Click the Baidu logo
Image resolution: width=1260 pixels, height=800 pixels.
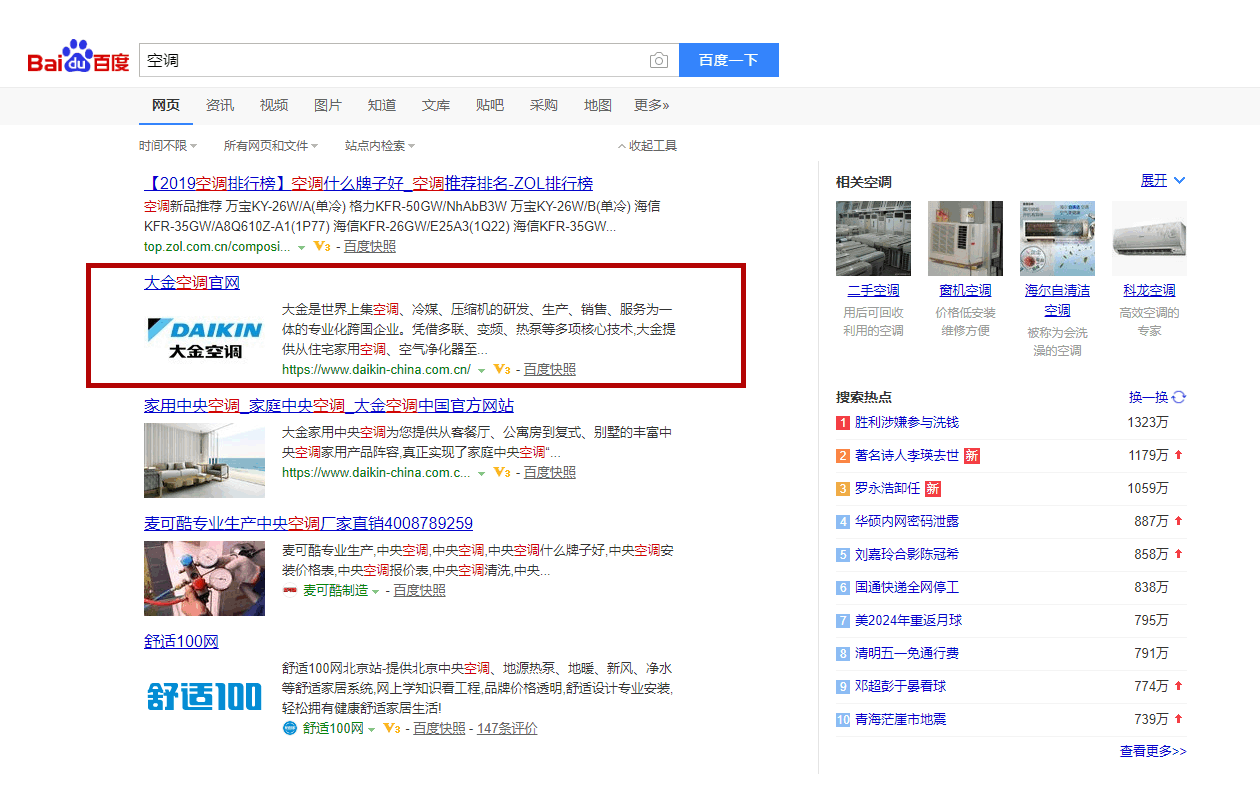[x=79, y=58]
